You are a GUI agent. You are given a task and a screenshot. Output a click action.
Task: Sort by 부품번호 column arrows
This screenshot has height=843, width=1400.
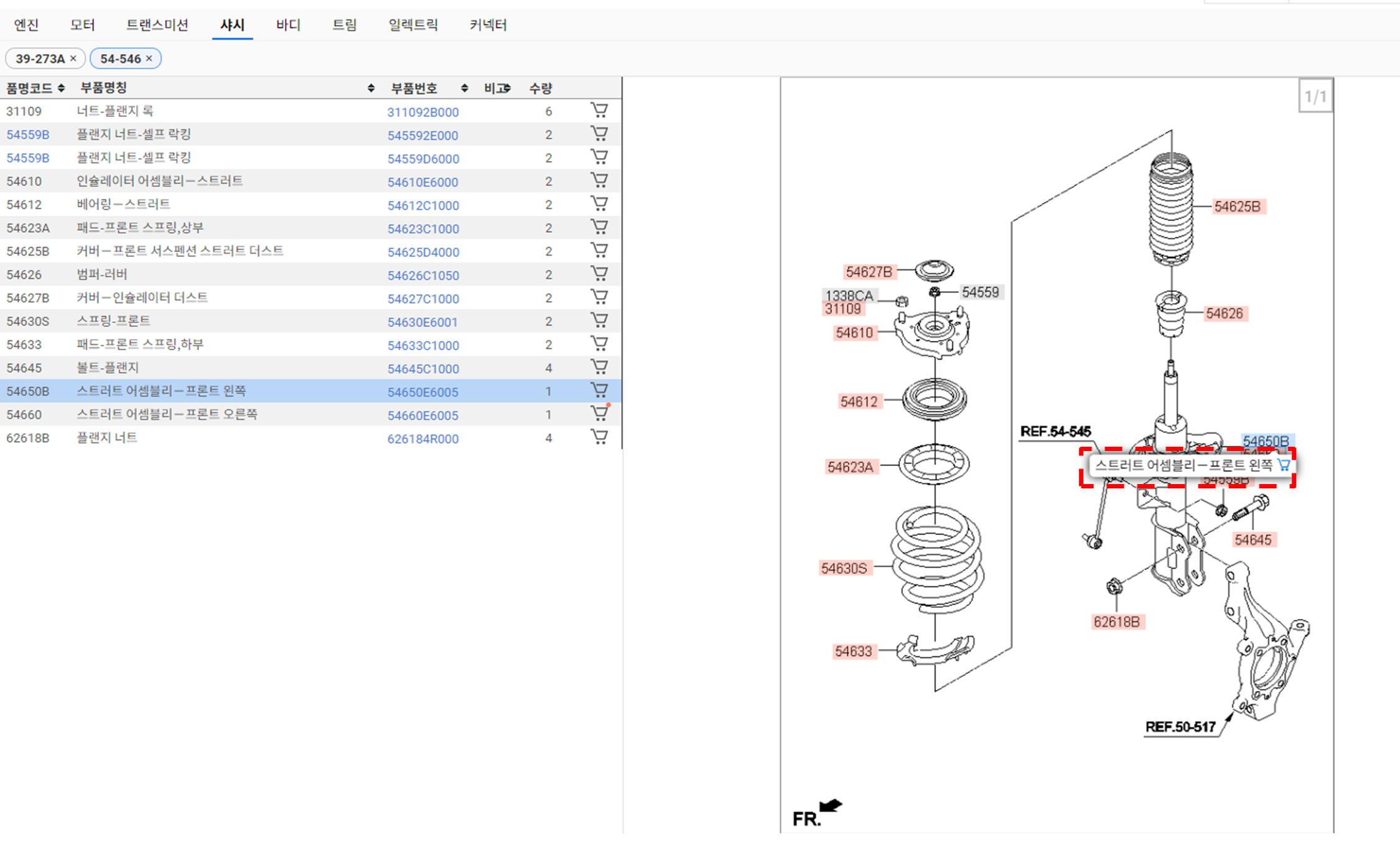click(x=464, y=88)
